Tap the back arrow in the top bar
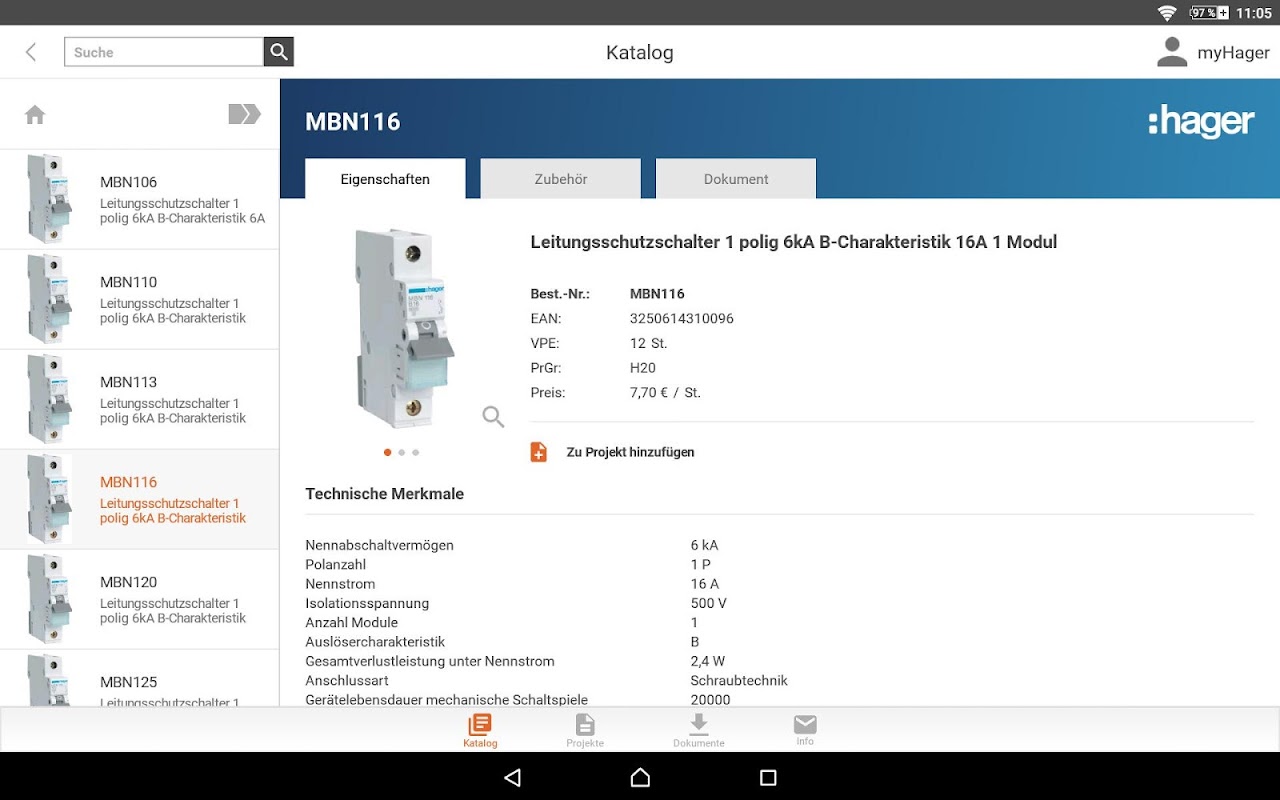 31,52
